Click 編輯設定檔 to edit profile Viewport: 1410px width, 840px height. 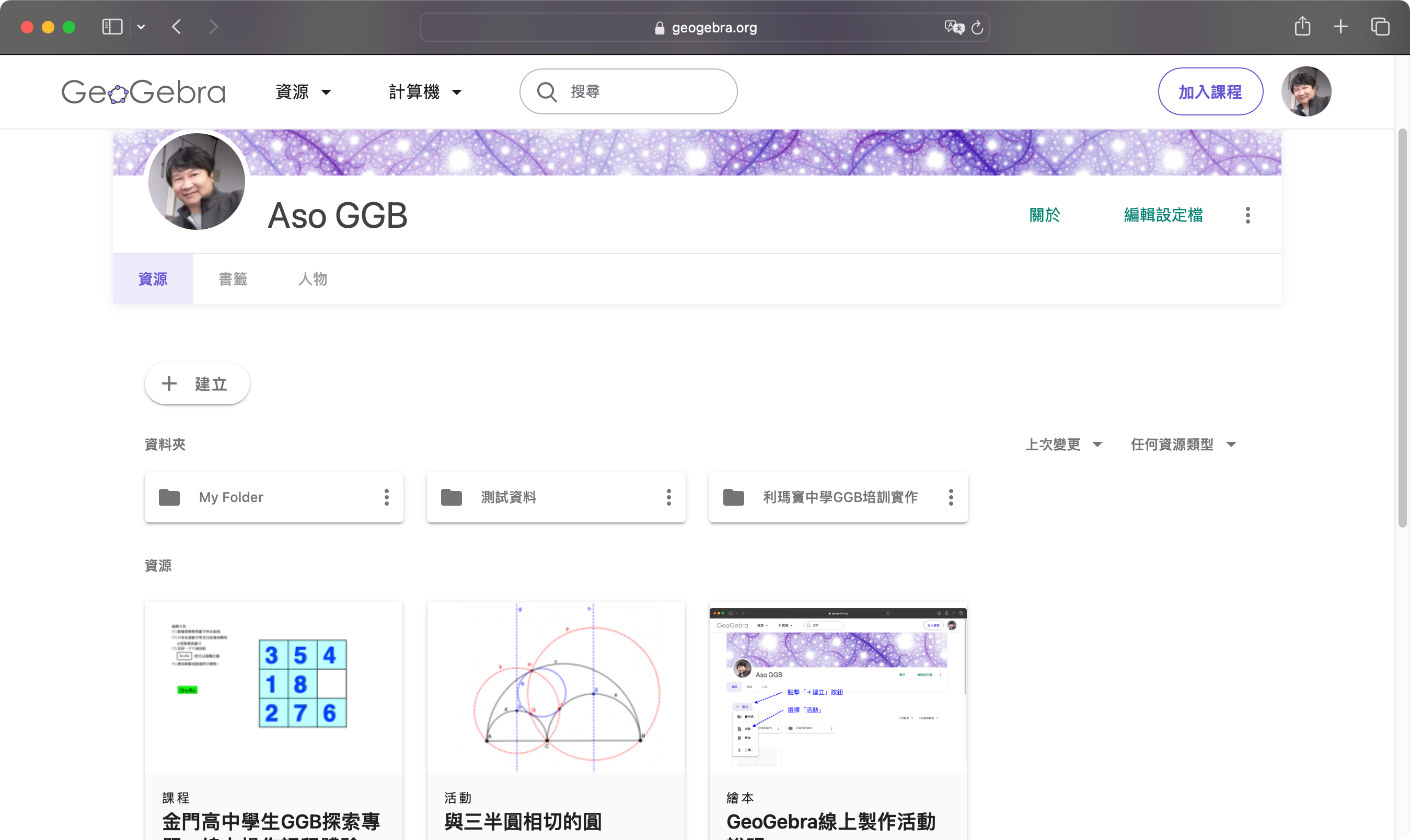(x=1163, y=215)
